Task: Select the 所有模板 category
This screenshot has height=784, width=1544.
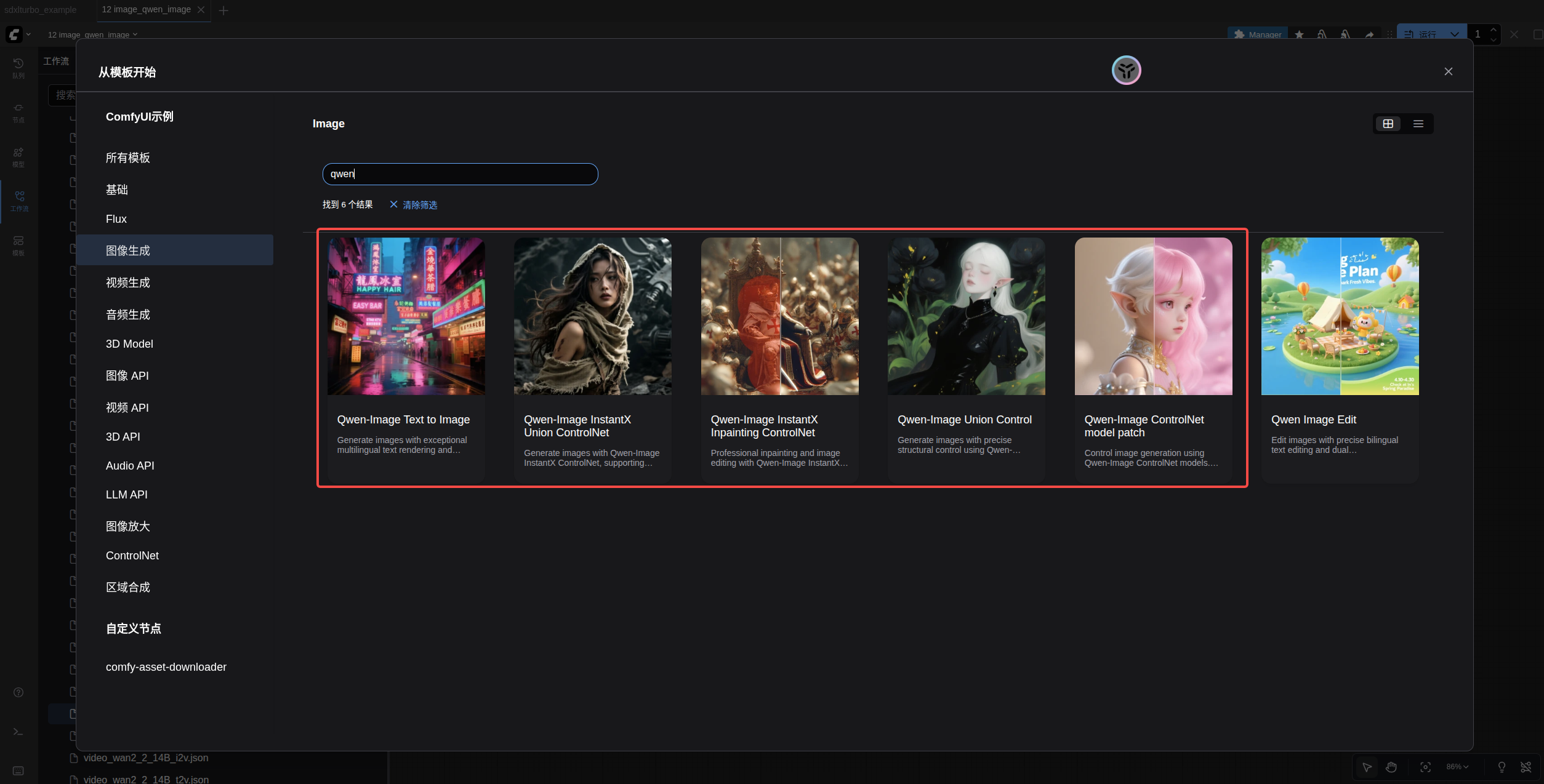Action: click(x=175, y=158)
